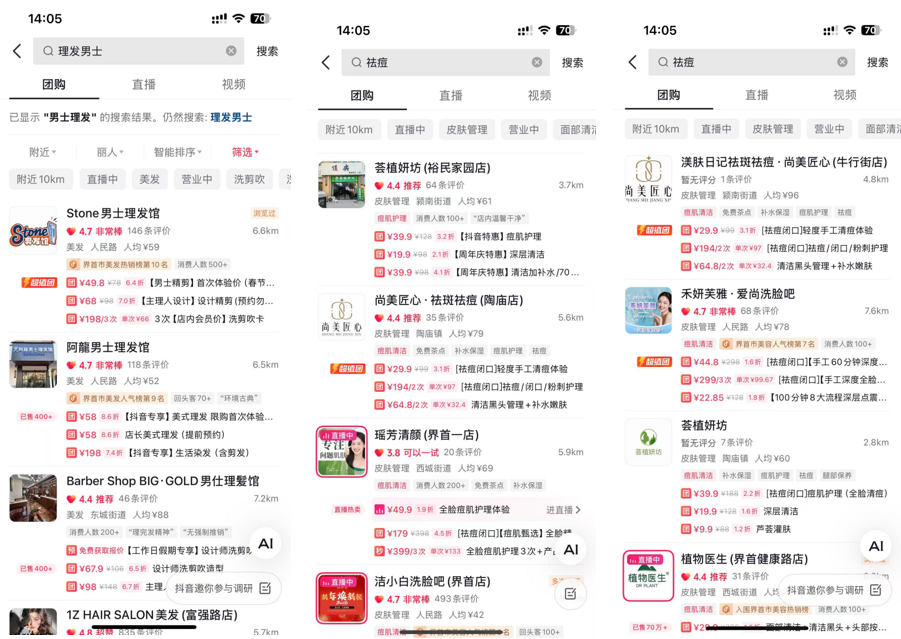Go back from the rightmost 祛痘 screen

[633, 62]
